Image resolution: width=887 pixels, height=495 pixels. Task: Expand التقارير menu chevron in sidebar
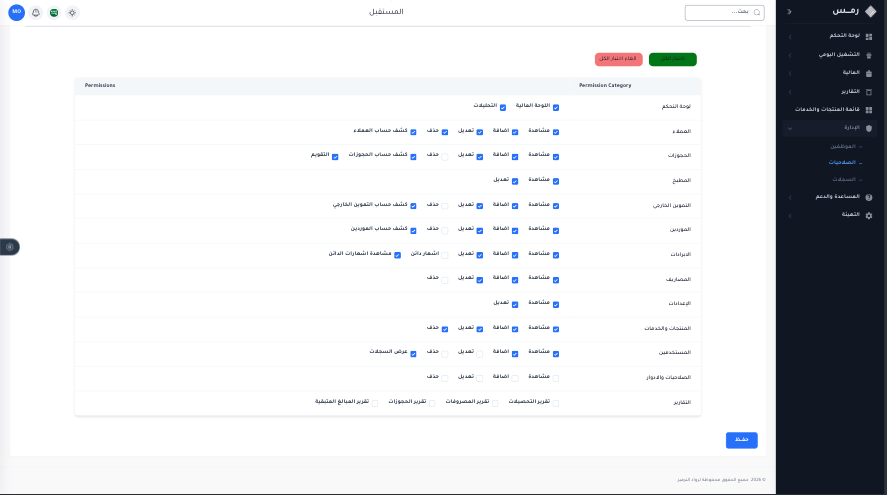(x=790, y=92)
